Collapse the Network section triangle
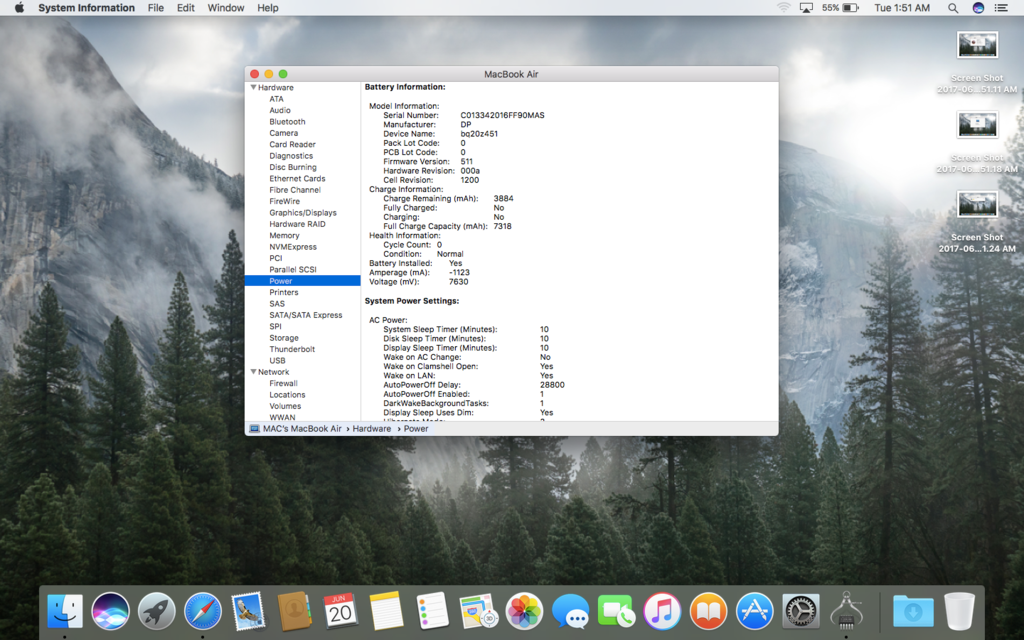The image size is (1024, 640). pyautogui.click(x=253, y=372)
